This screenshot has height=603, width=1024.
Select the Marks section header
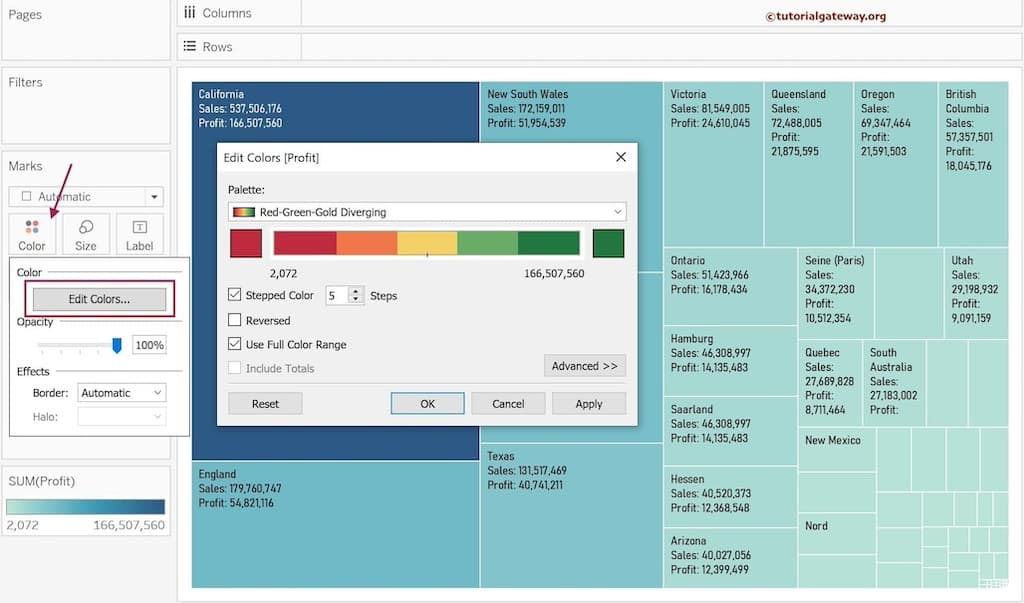click(25, 165)
